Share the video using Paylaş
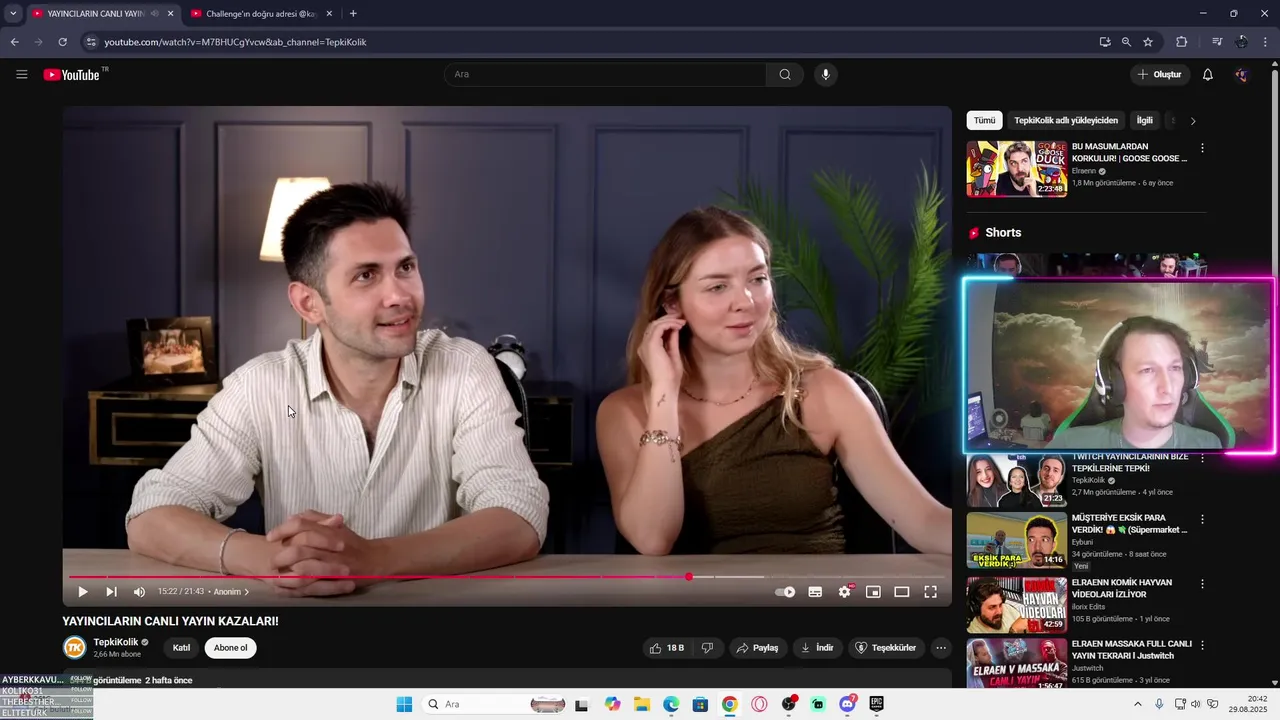Image resolution: width=1280 pixels, height=720 pixels. click(x=757, y=648)
